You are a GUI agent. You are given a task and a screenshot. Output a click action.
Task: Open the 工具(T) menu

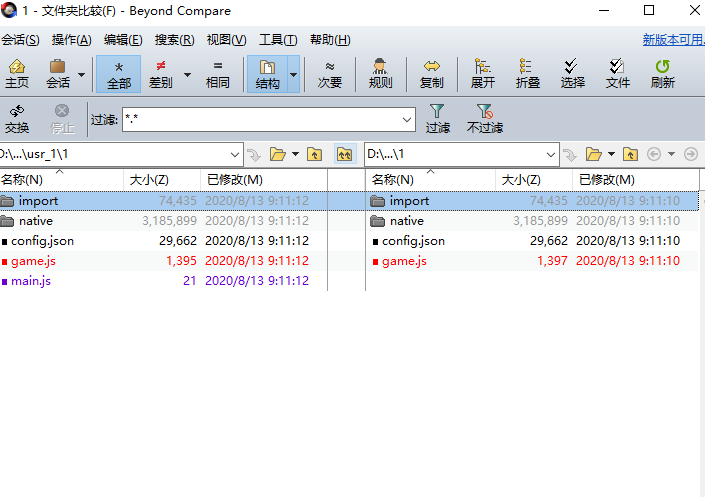tap(278, 40)
